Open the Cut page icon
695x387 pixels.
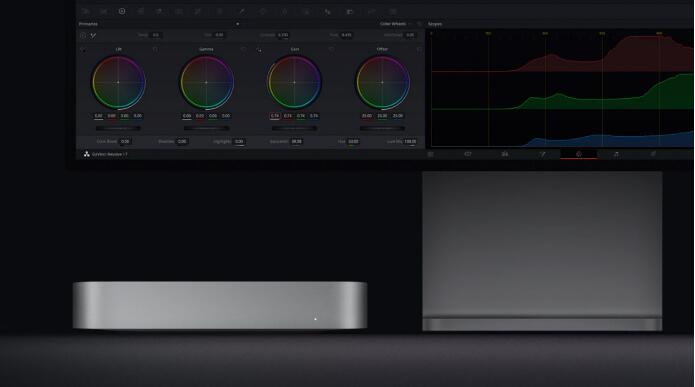468,154
